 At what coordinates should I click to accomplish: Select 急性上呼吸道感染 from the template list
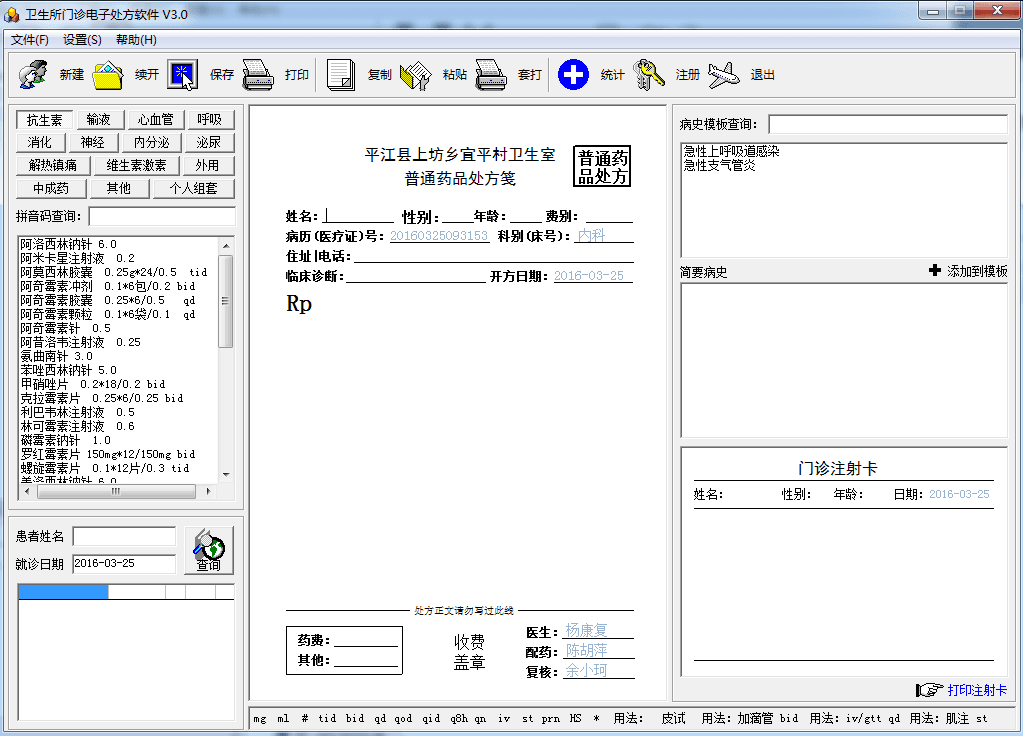click(x=731, y=151)
